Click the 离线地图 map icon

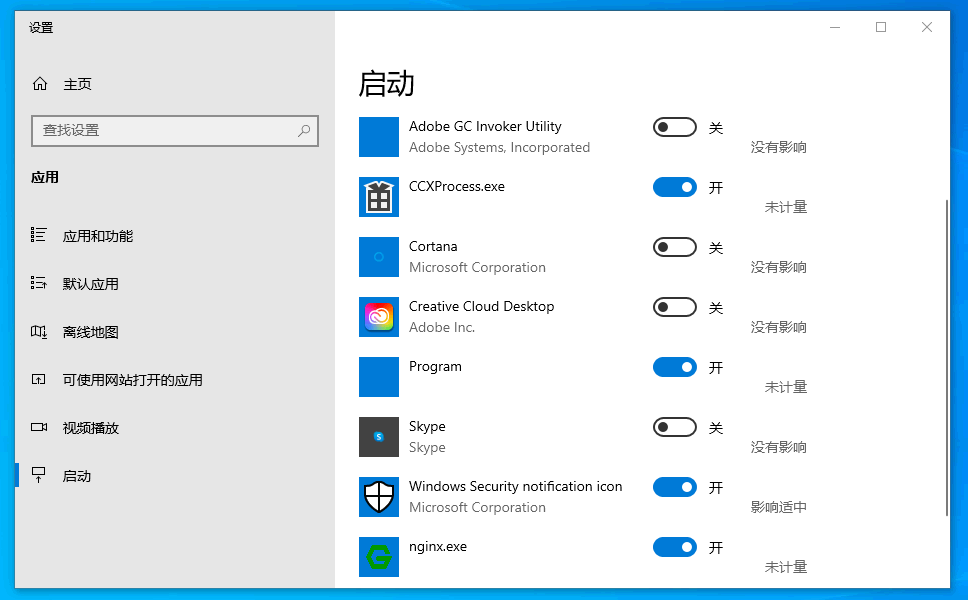(38, 331)
